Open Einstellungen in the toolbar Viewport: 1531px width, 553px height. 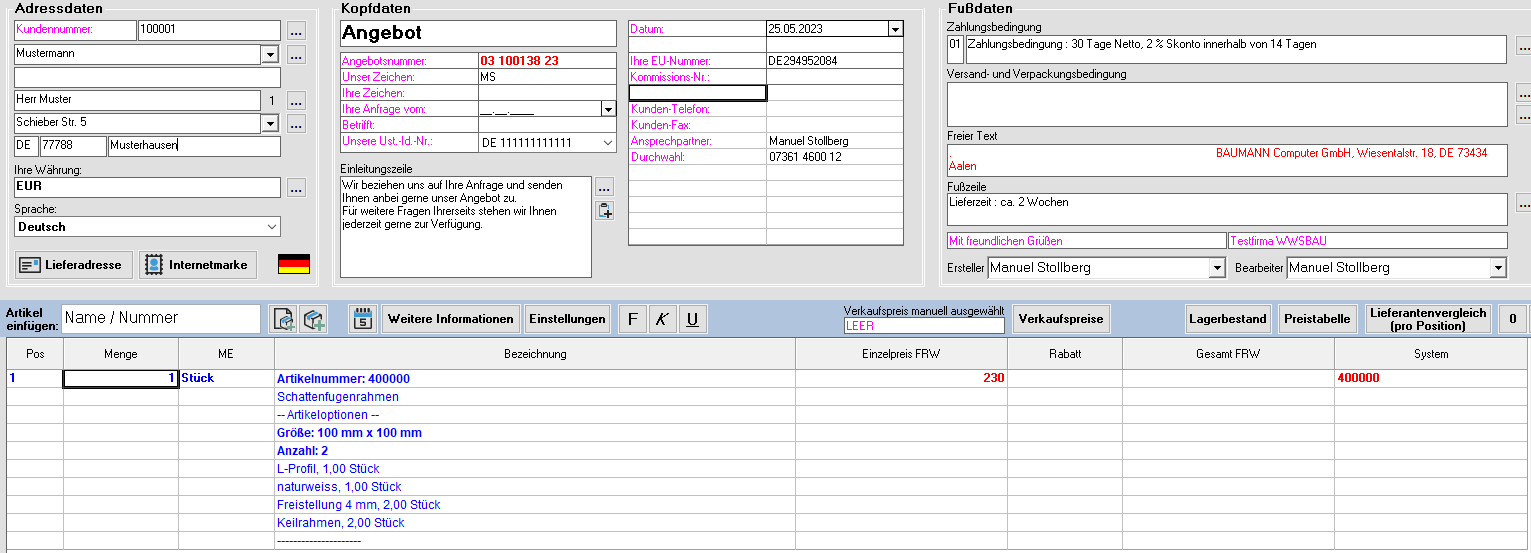(568, 319)
